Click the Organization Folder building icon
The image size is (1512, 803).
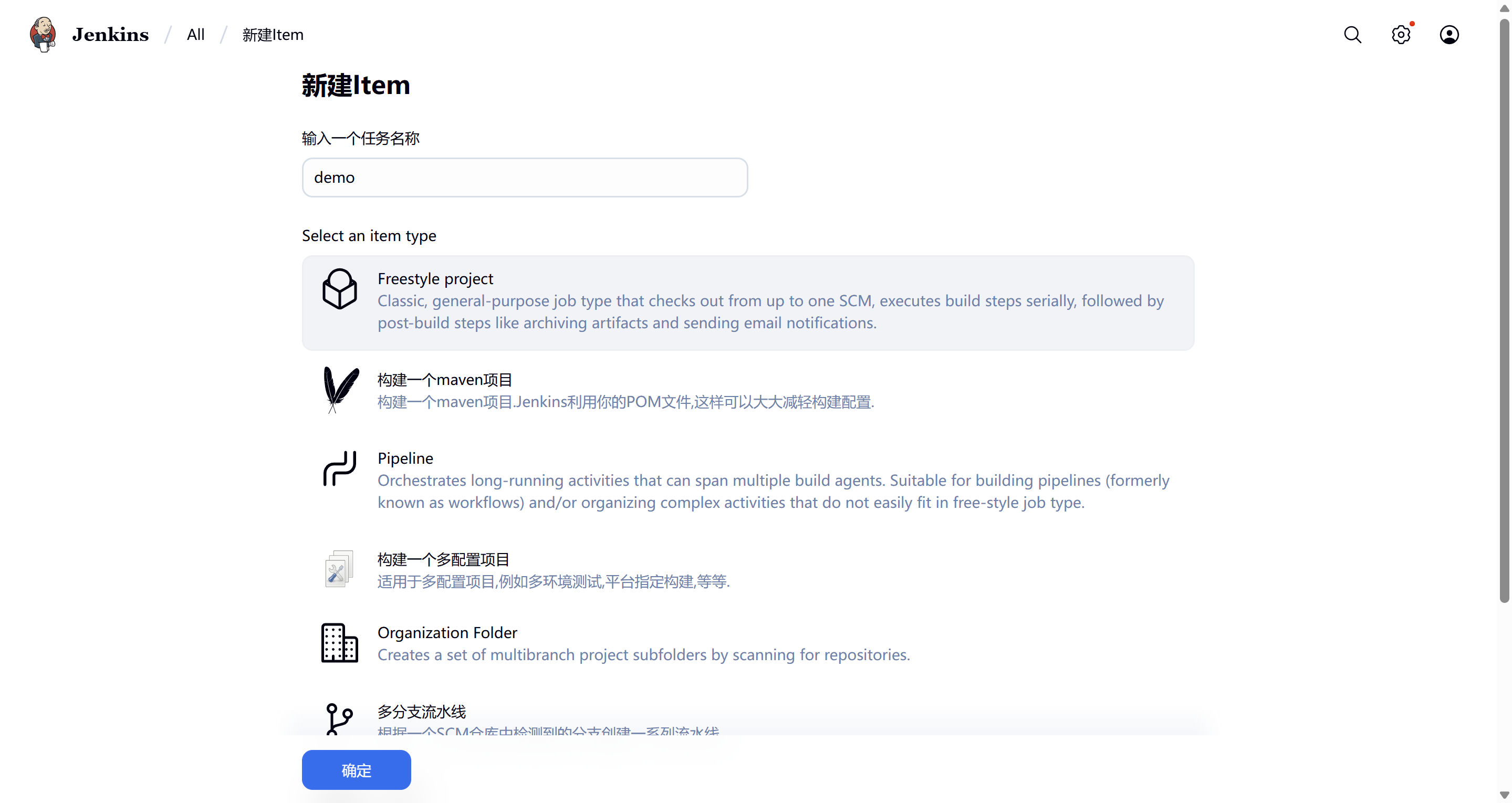[x=339, y=643]
